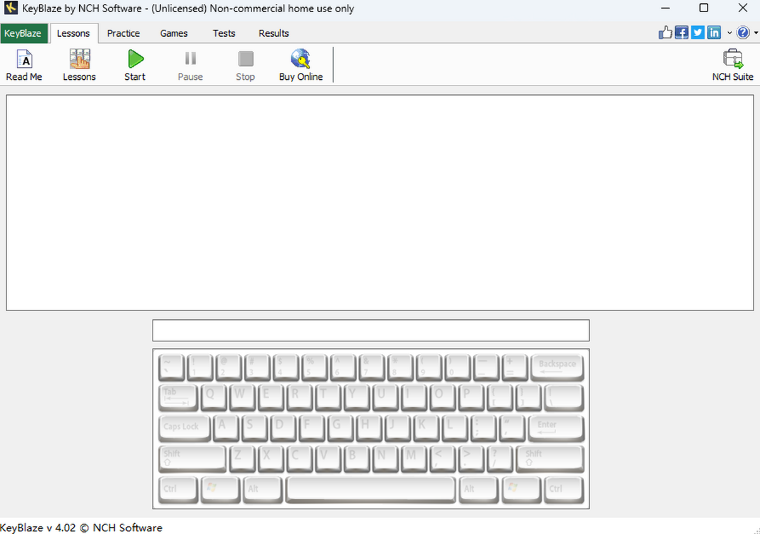Click the question mark slash key
The width and height of the screenshot is (760, 534).
(x=500, y=458)
